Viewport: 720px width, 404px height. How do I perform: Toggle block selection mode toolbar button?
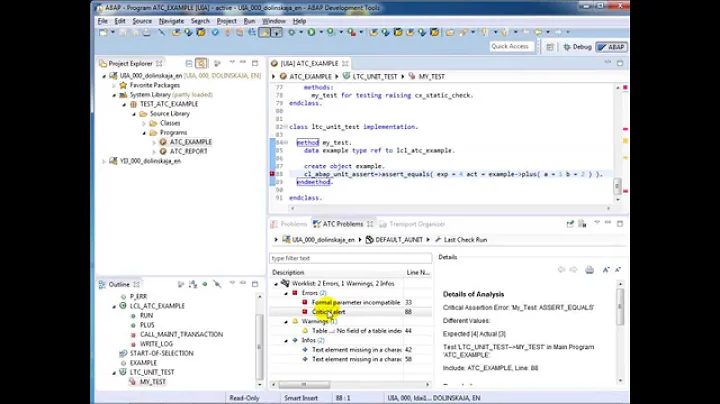coord(276,33)
